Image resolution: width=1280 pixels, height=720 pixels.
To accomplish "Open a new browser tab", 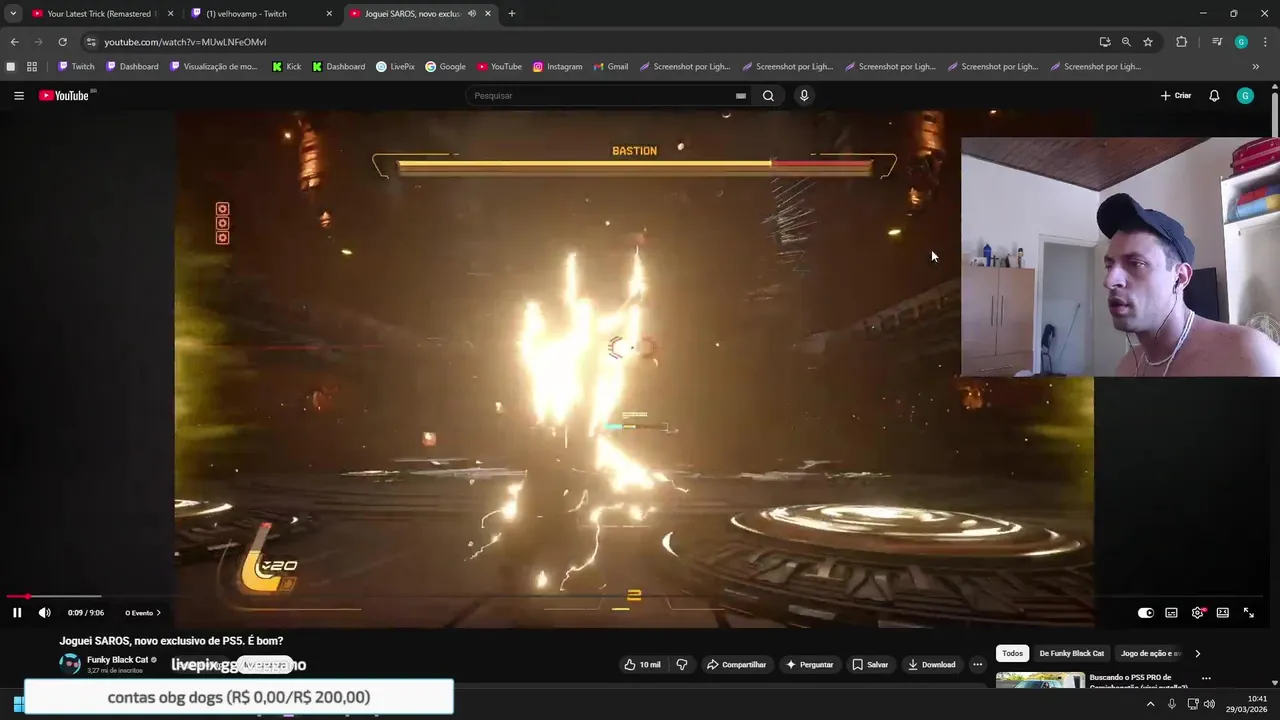I will (x=512, y=14).
